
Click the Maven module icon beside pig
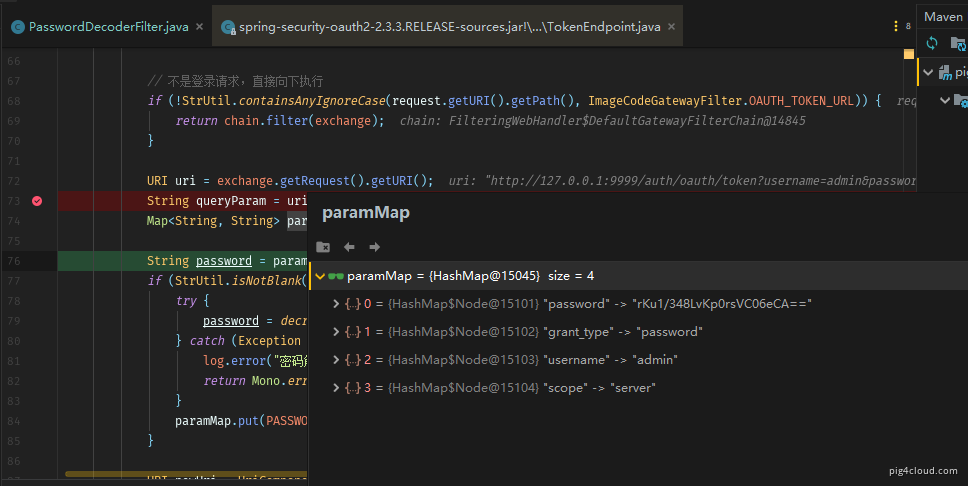click(945, 72)
